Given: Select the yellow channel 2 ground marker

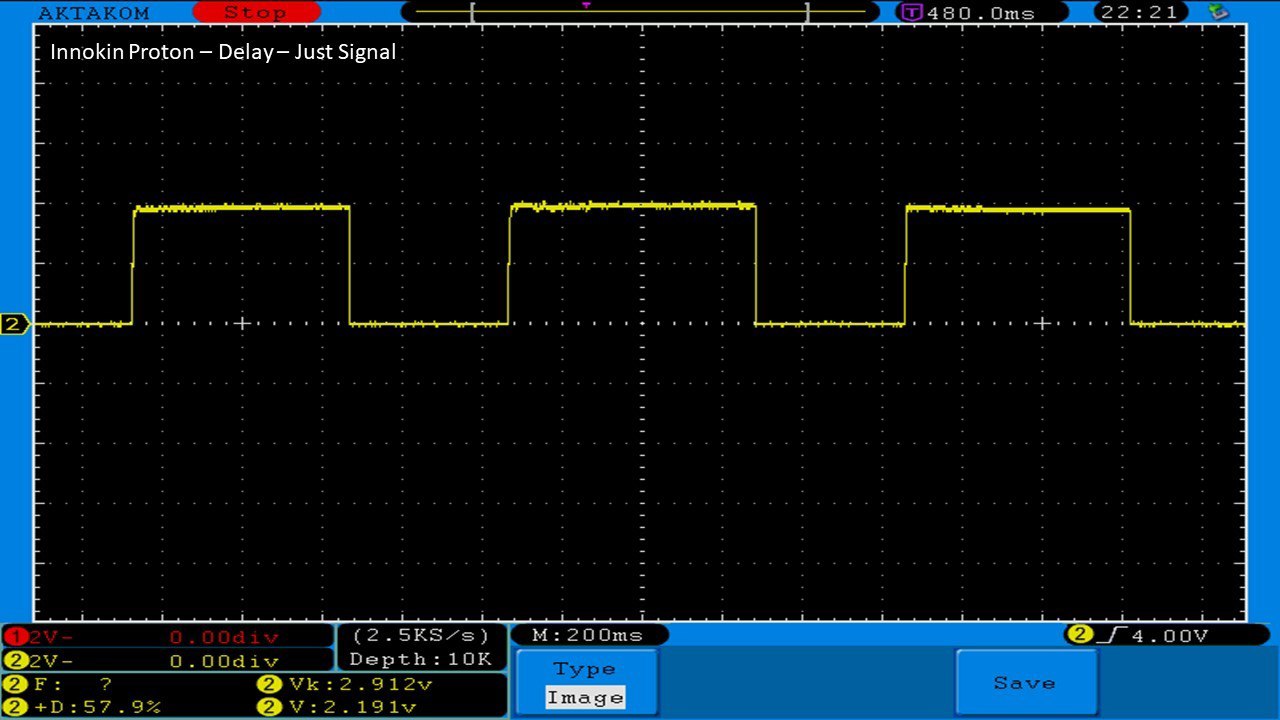Looking at the screenshot, I should tap(15, 324).
